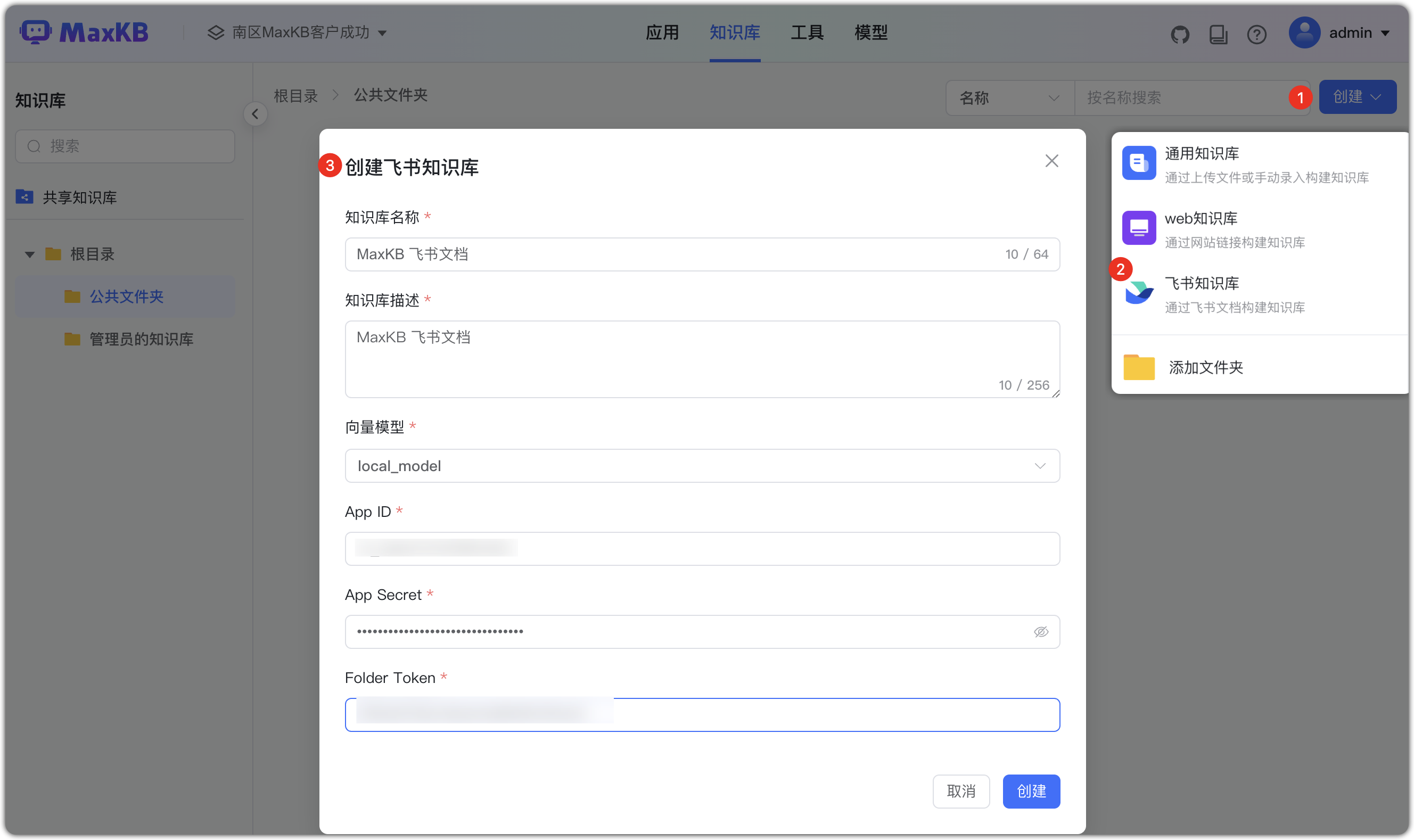Select 公共文件夹 tree item

tap(125, 296)
